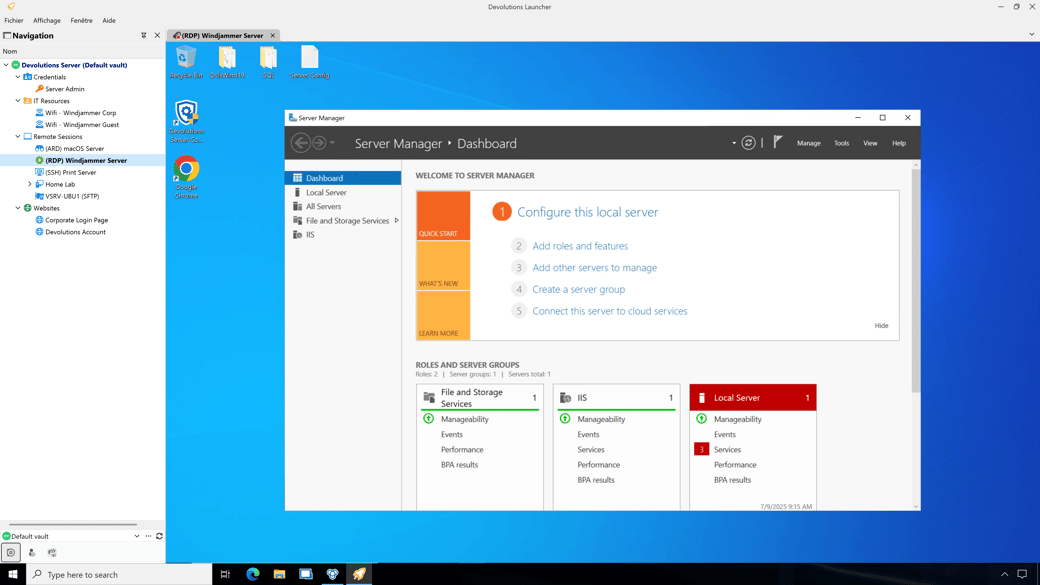Toggle the Dashboard notification flag in Server Manager
This screenshot has height=585, width=1040.
[776, 143]
